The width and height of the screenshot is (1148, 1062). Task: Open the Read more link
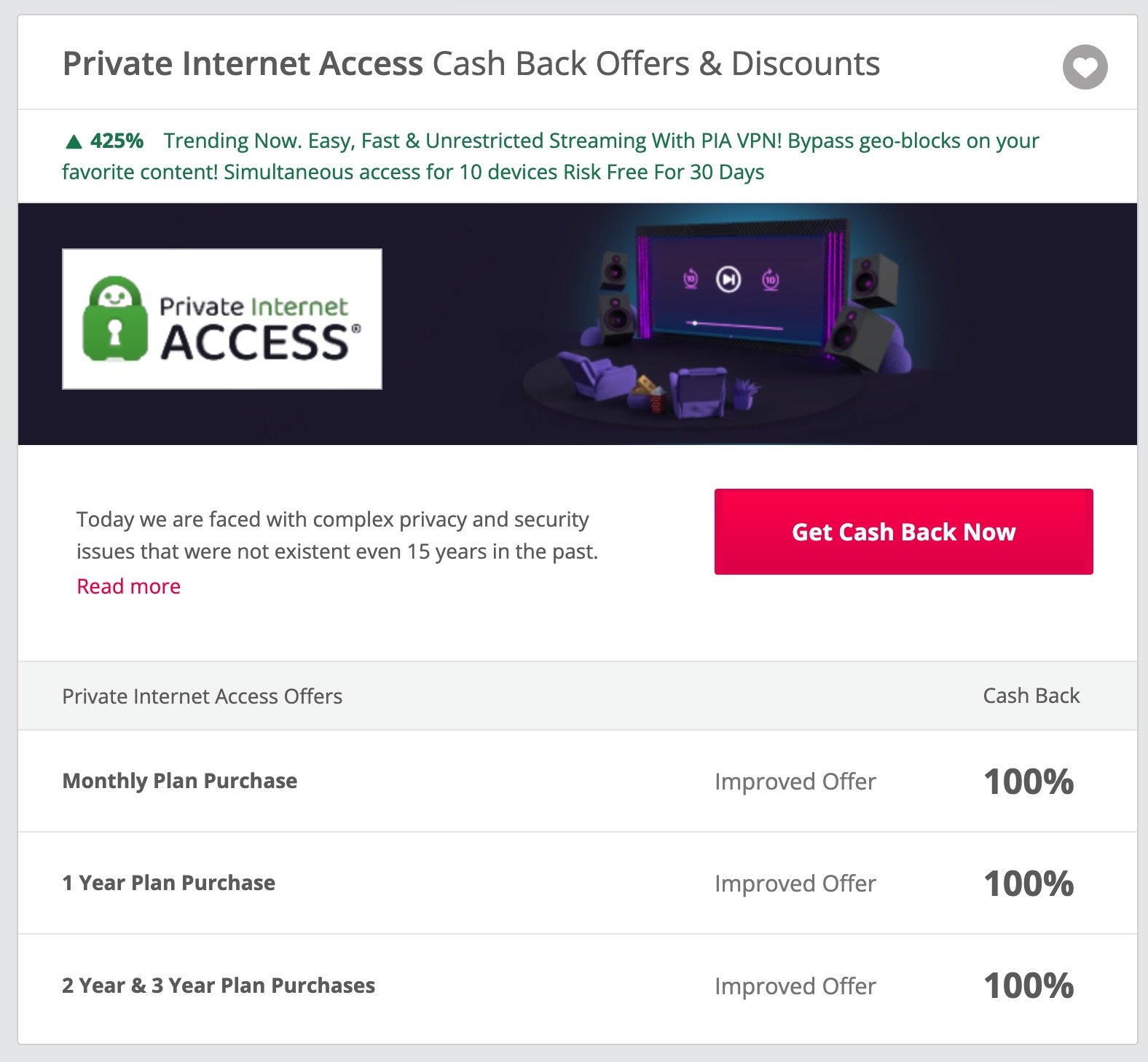point(128,586)
